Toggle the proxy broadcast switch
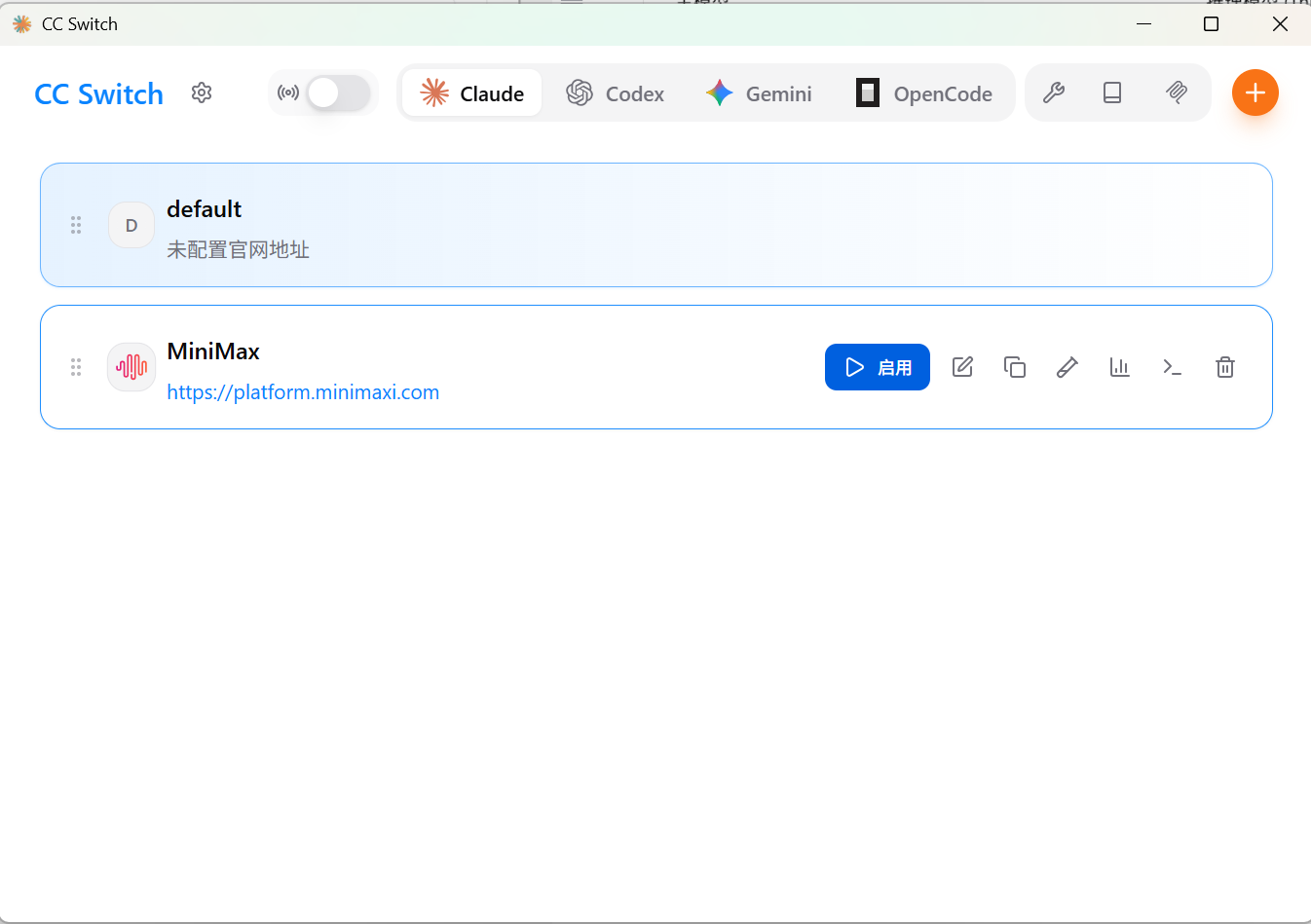 coord(339,93)
